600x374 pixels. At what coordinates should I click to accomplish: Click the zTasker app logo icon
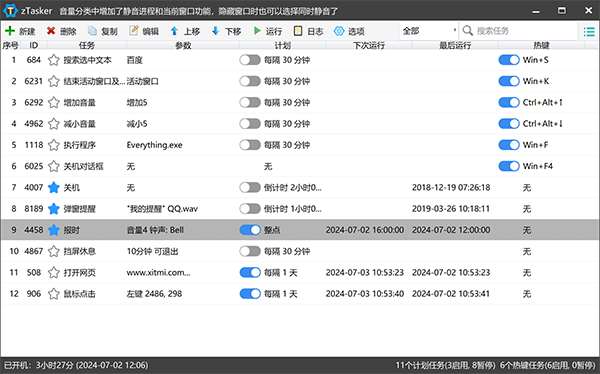10,10
